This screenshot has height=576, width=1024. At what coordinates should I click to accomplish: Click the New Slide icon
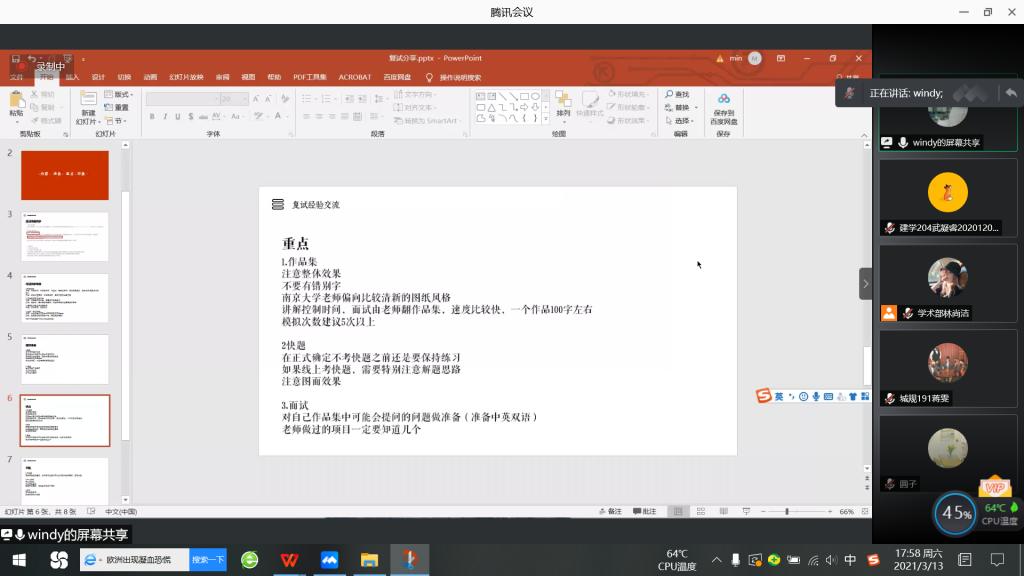point(88,103)
